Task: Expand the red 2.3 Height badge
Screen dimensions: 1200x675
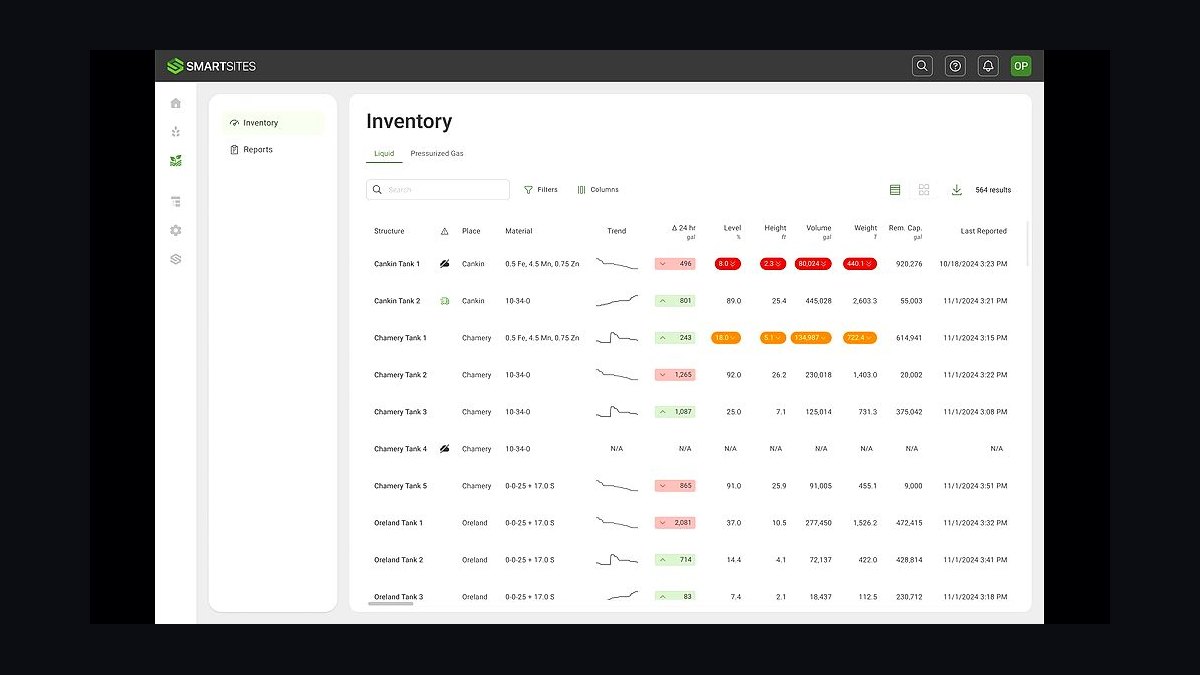Action: click(774, 264)
